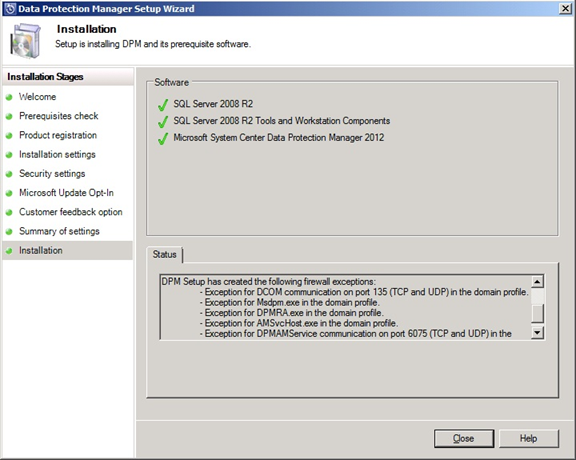Screen dimensions: 576x460
Task: Select the Customer feedback option stage
Action: click(x=71, y=212)
